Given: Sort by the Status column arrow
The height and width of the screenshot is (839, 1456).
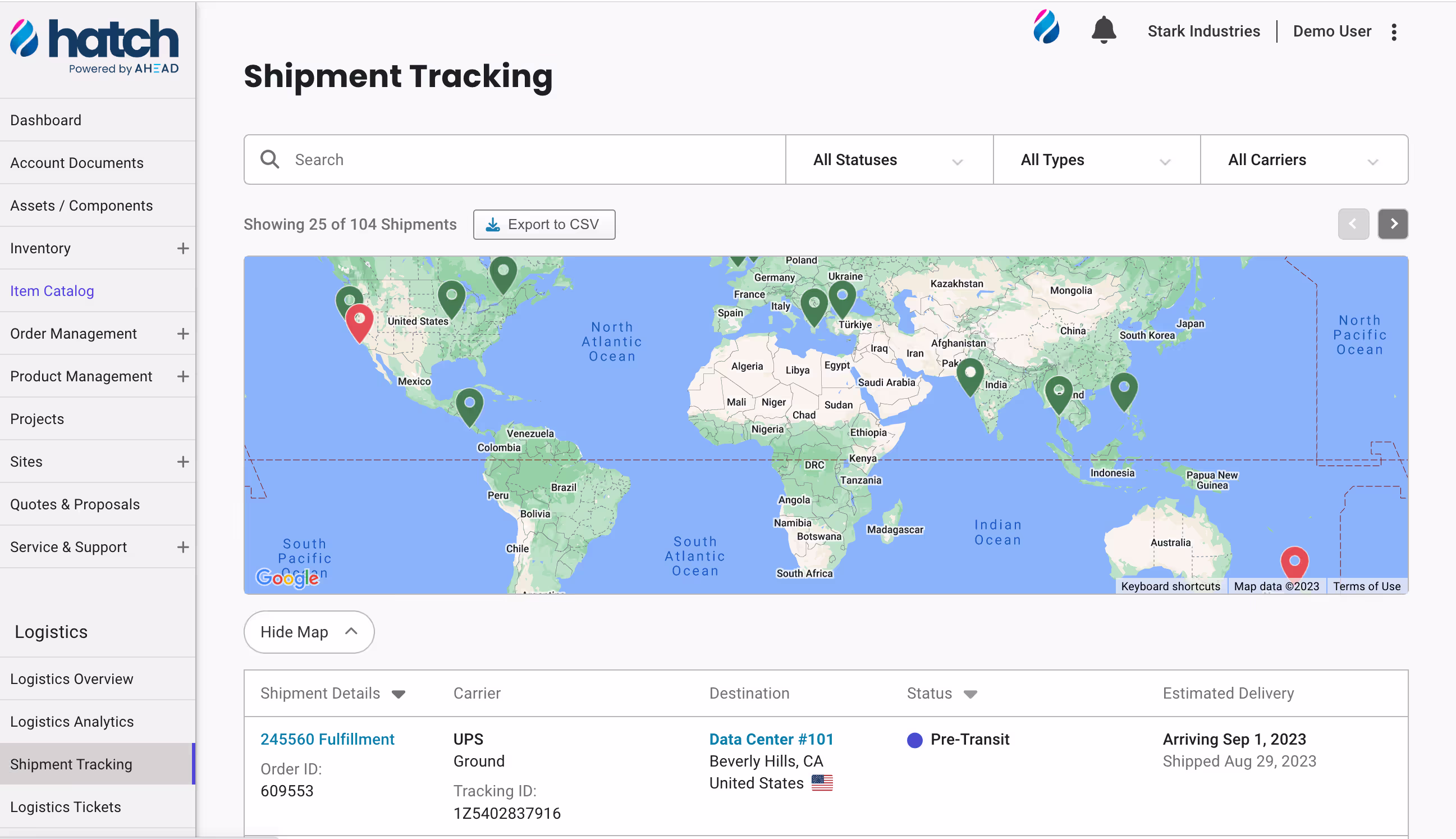Looking at the screenshot, I should coord(970,694).
